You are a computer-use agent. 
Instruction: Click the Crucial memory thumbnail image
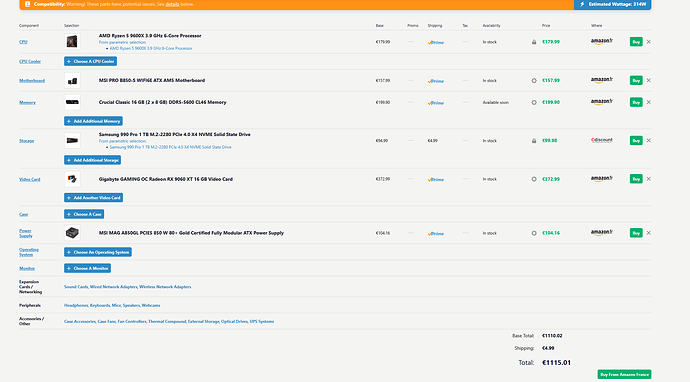[72, 102]
